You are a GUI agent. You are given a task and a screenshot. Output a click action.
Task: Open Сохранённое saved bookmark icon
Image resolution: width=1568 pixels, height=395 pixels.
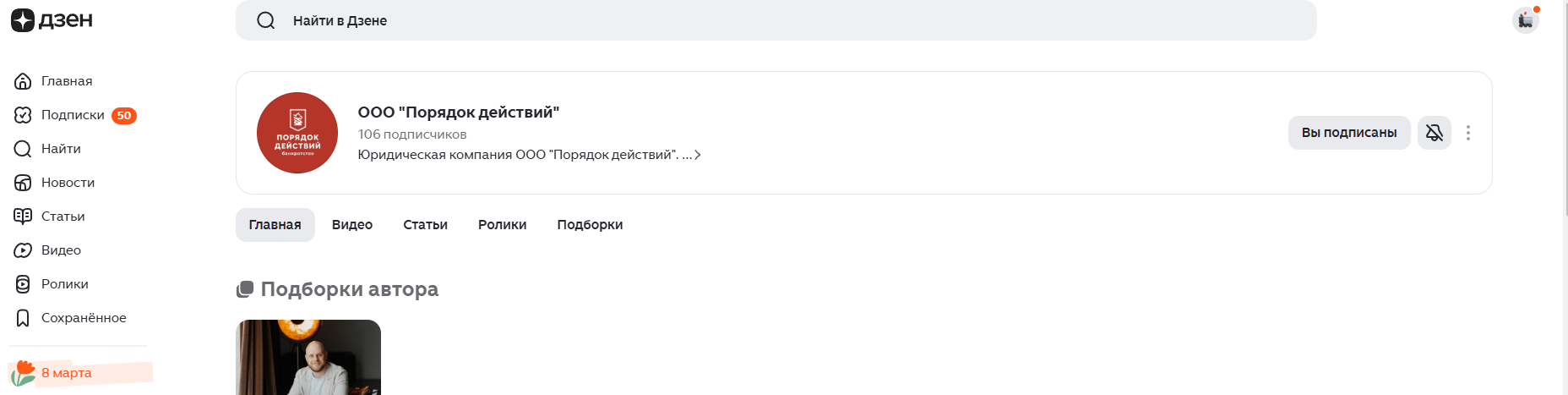click(x=23, y=318)
